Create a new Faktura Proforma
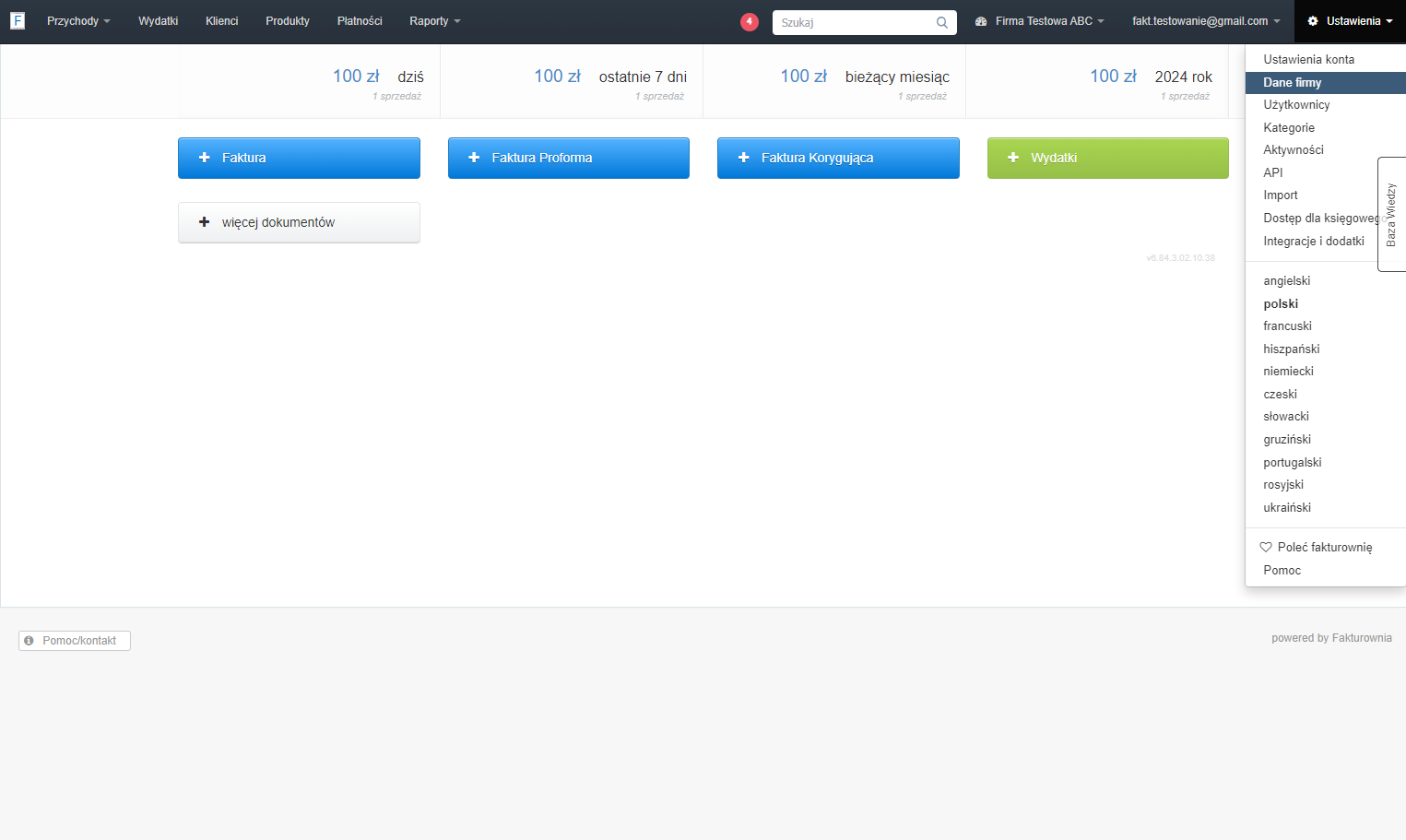This screenshot has height=840, width=1406. (569, 158)
